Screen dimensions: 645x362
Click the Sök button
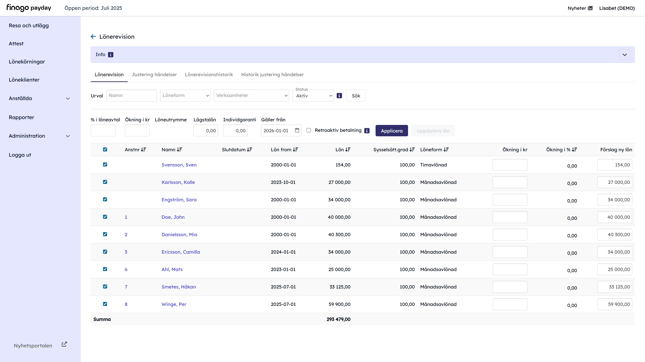tap(356, 96)
